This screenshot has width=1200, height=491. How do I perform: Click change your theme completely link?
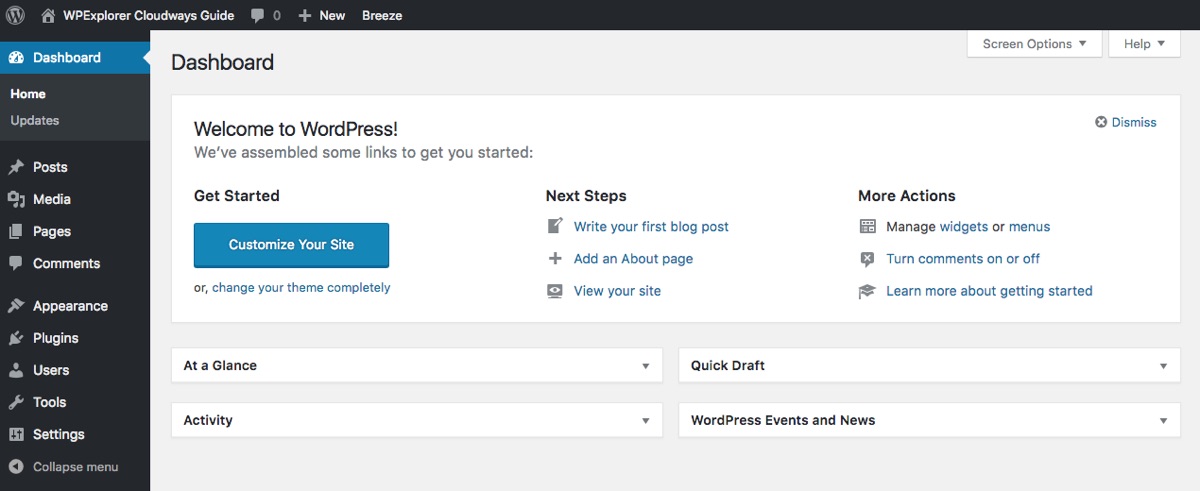coord(301,287)
